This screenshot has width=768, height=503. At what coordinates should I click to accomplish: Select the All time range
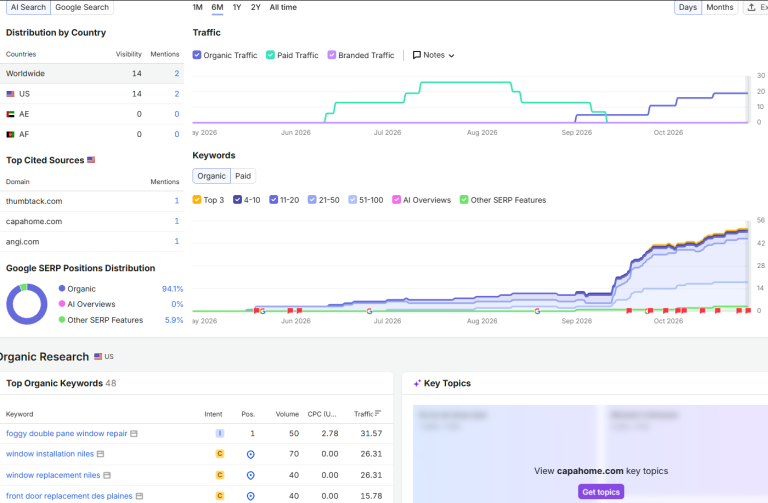283,7
